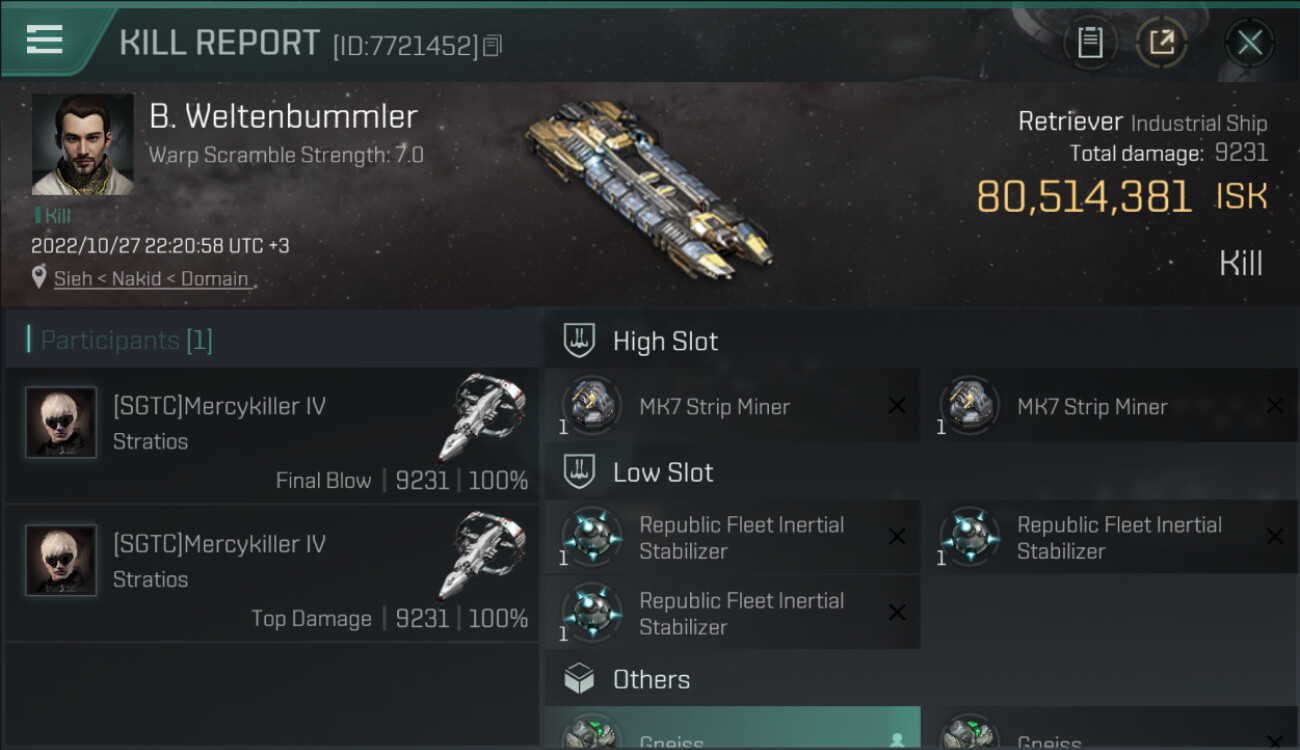
Task: Click X on third Republic Fleet Inertial Stabilizer
Action: click(x=897, y=613)
